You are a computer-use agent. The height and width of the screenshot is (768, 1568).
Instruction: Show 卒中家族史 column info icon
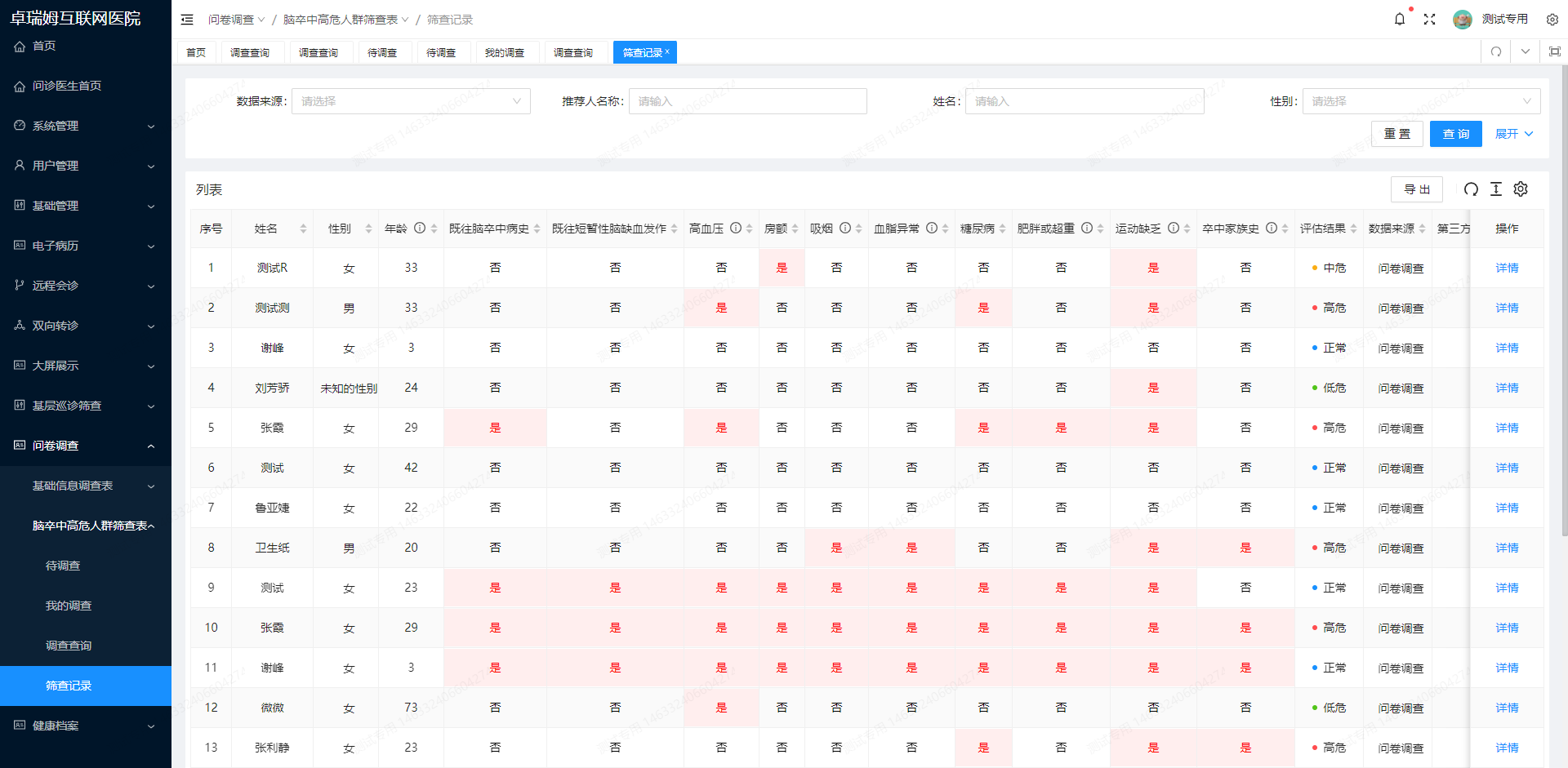[x=1272, y=229]
